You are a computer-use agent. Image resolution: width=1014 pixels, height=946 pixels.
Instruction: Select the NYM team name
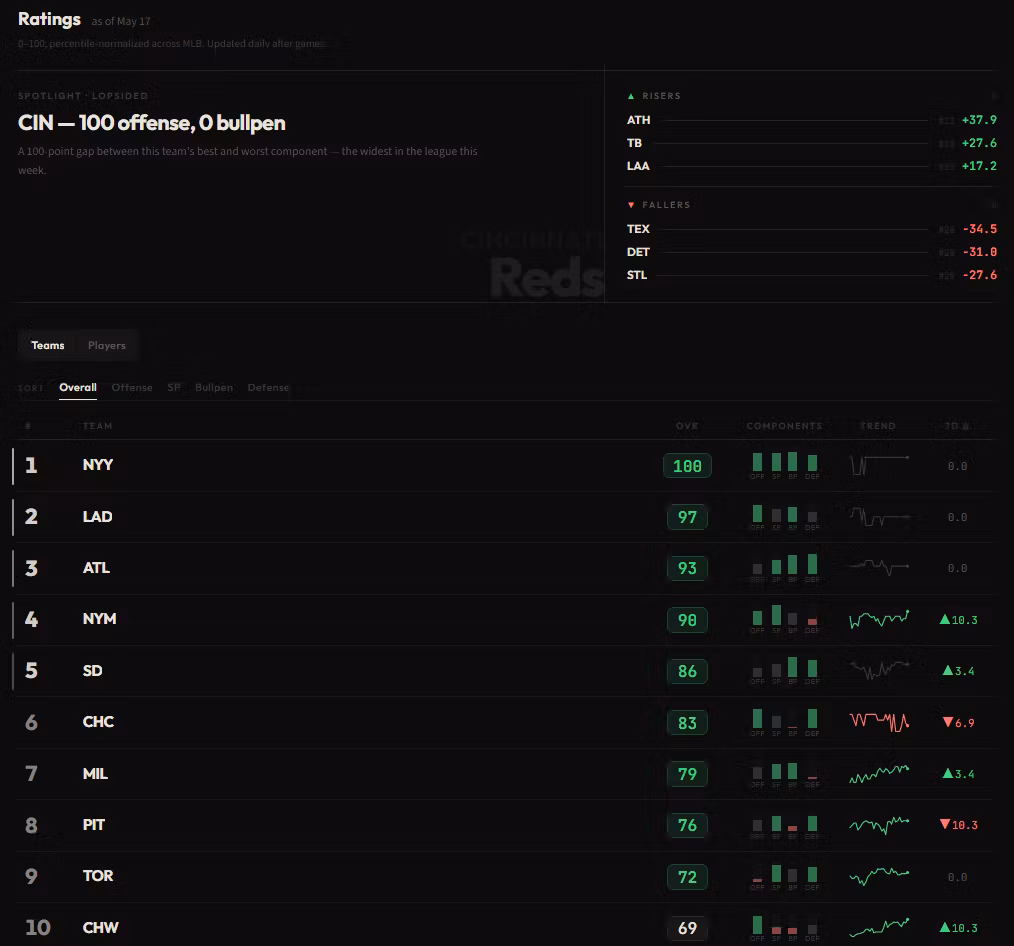tap(100, 619)
